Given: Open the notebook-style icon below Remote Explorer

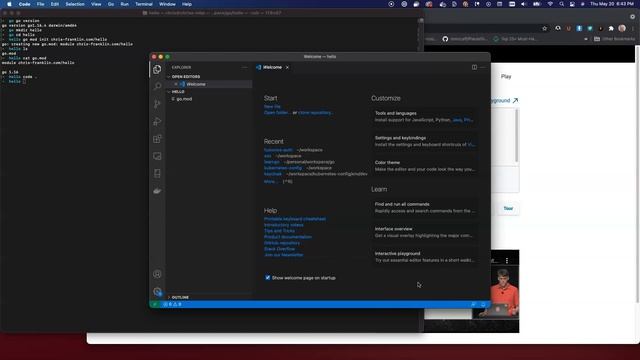Looking at the screenshot, I should tap(157, 173).
